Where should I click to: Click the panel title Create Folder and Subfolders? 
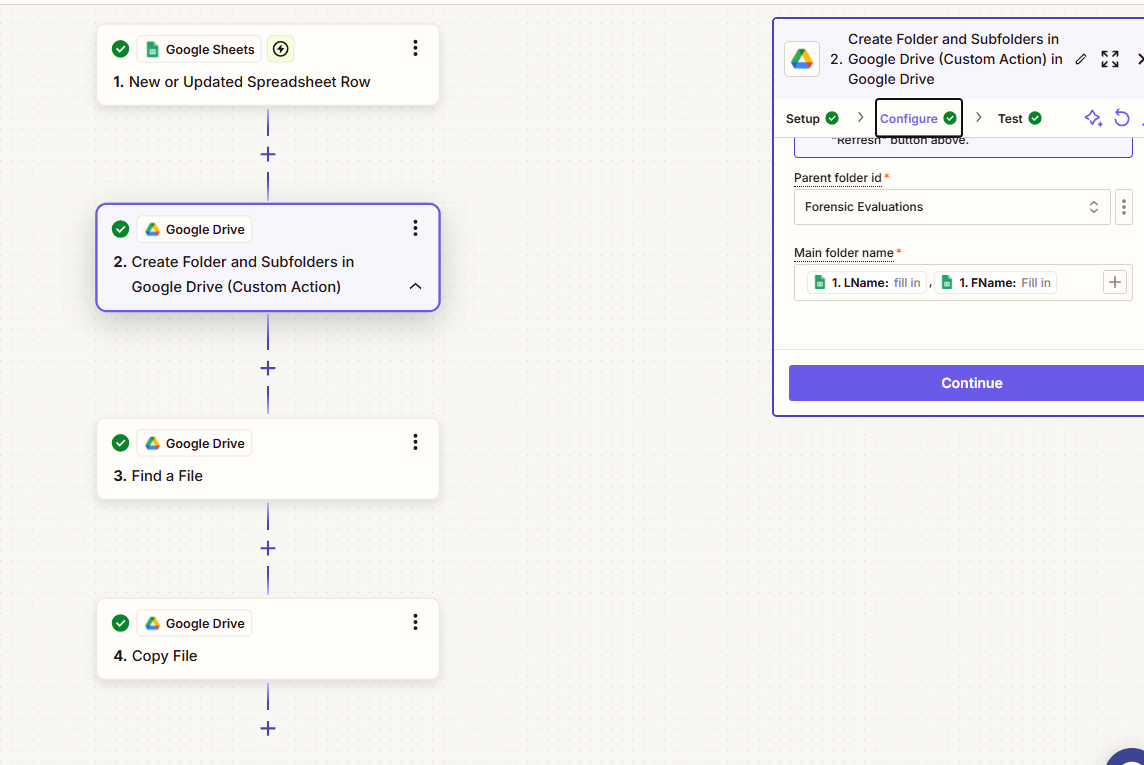coord(954,59)
